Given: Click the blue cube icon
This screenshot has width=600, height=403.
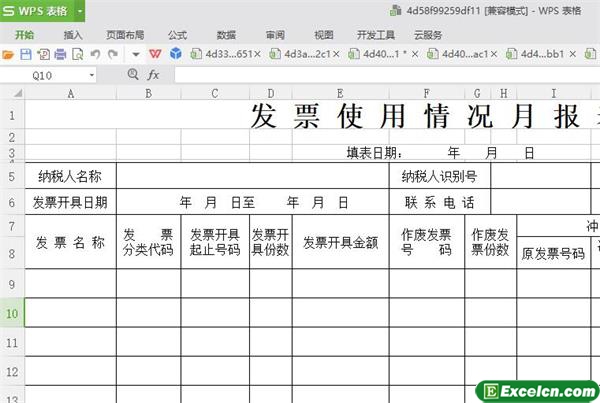Looking at the screenshot, I should [x=175, y=53].
